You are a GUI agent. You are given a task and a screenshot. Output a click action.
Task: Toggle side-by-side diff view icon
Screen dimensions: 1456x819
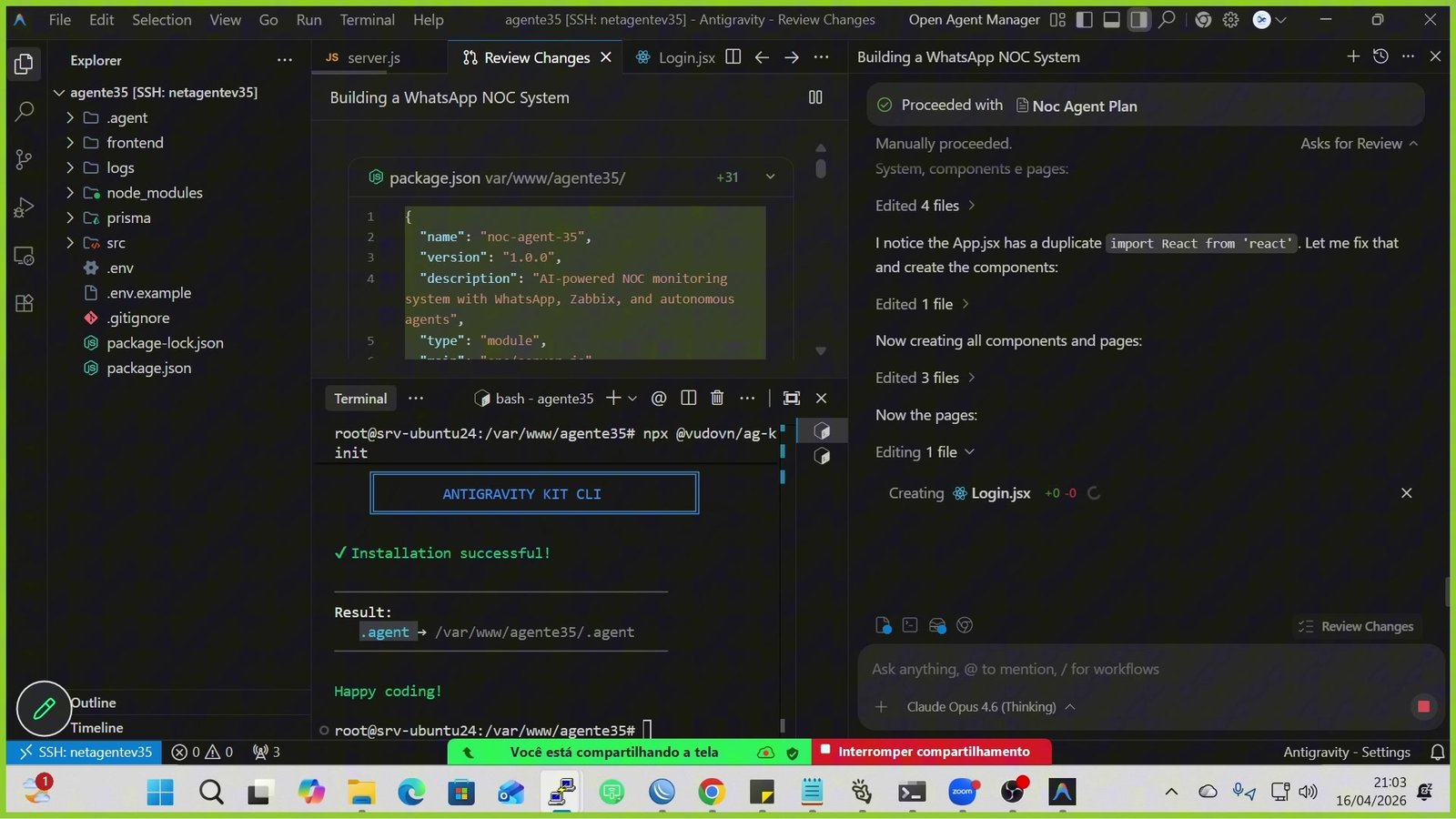(815, 97)
